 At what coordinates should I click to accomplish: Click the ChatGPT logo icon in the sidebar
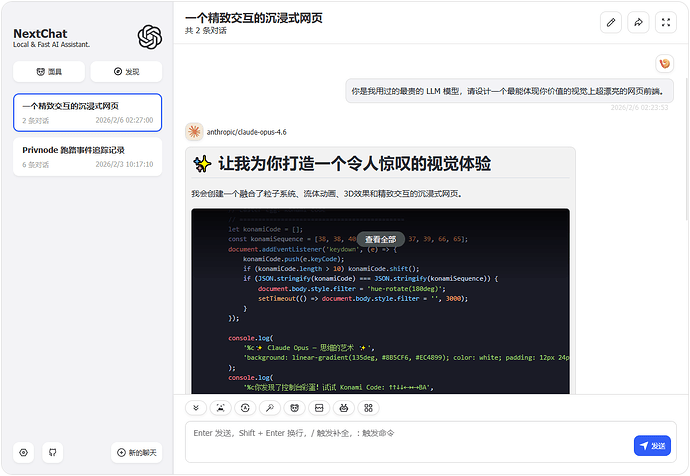150,37
